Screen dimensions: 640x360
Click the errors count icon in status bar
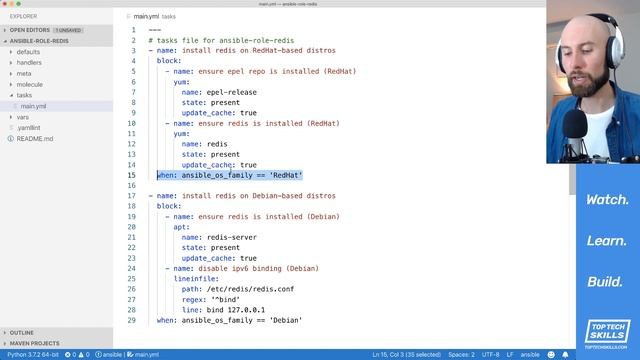click(68, 355)
